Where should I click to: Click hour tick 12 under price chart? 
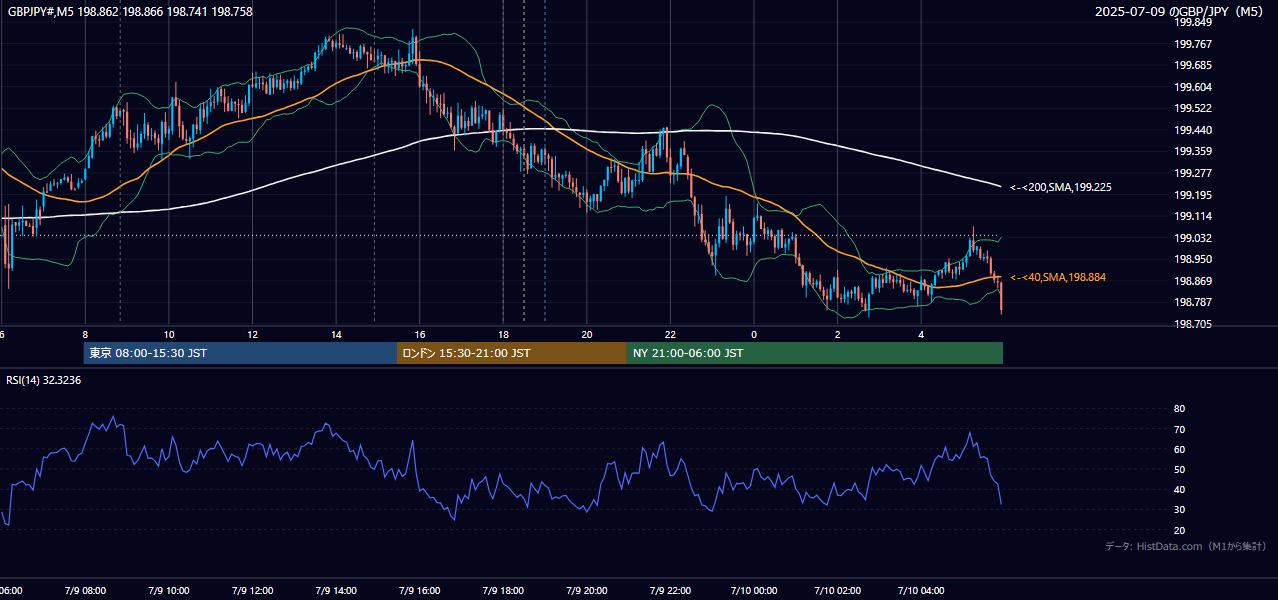253,334
